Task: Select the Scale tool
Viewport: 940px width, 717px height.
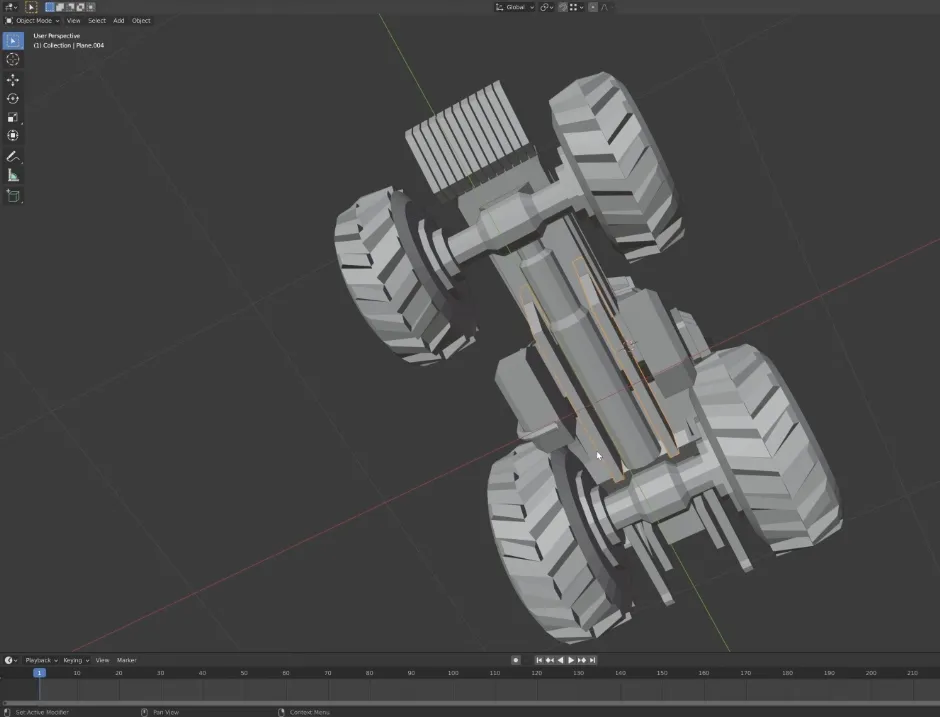Action: (13, 117)
